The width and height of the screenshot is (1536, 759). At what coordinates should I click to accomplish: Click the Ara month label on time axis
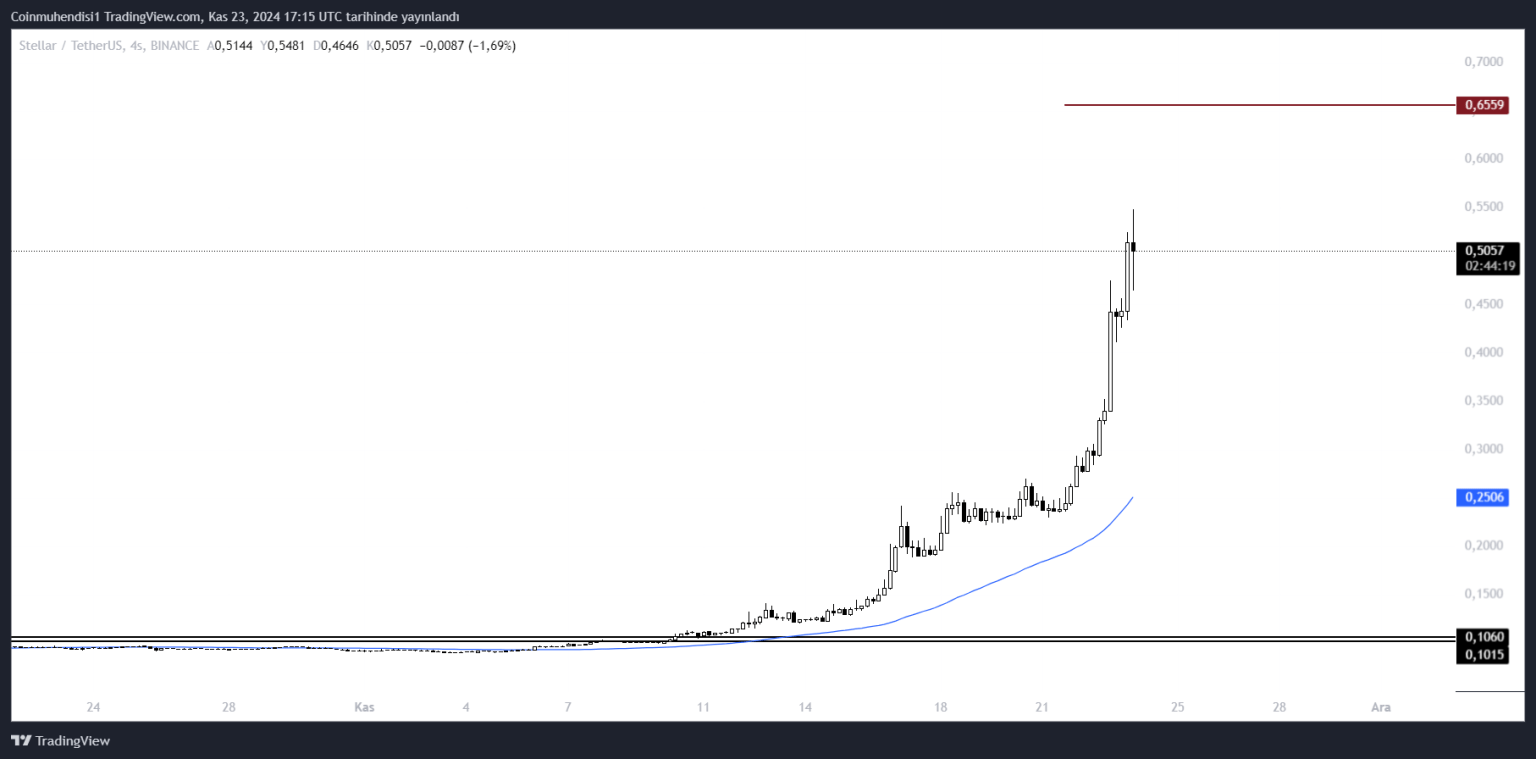click(1381, 707)
